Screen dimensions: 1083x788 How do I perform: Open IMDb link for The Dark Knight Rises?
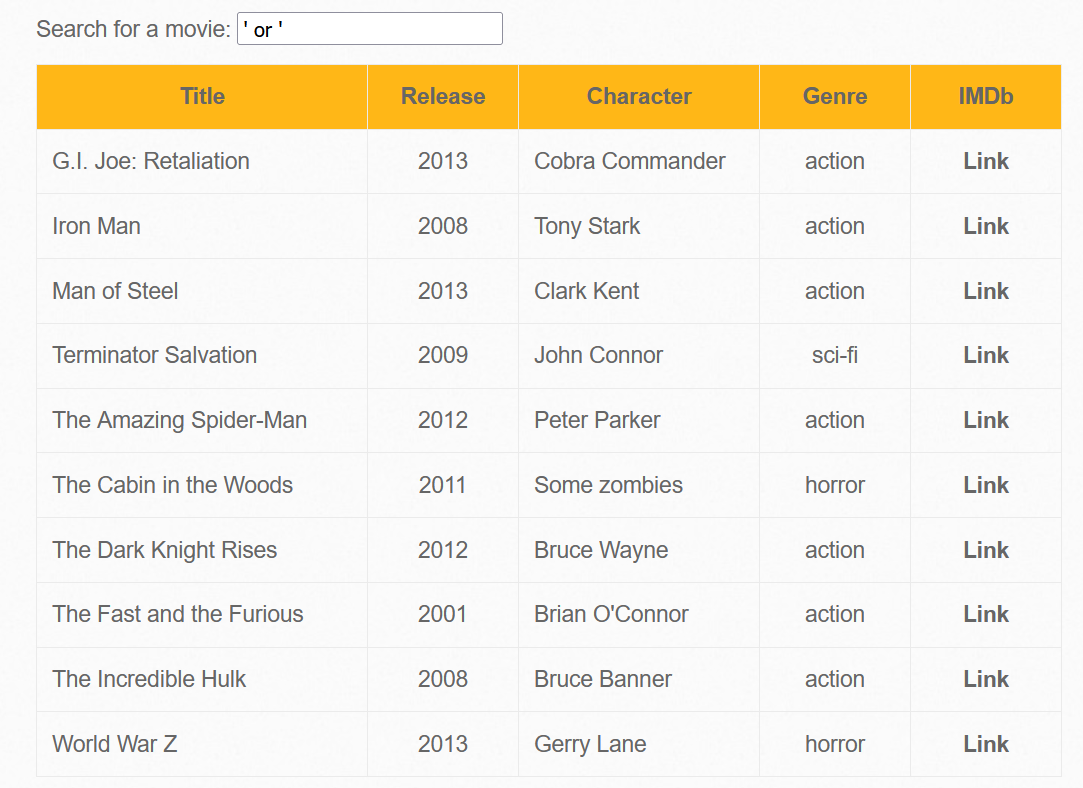coord(986,550)
